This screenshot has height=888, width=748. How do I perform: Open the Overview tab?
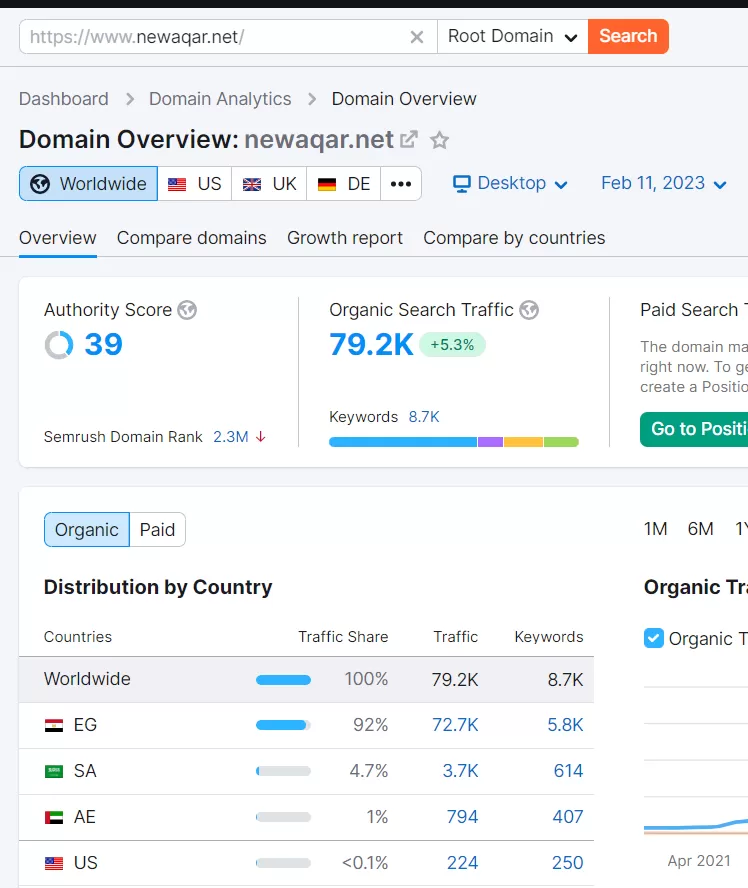pyautogui.click(x=58, y=238)
